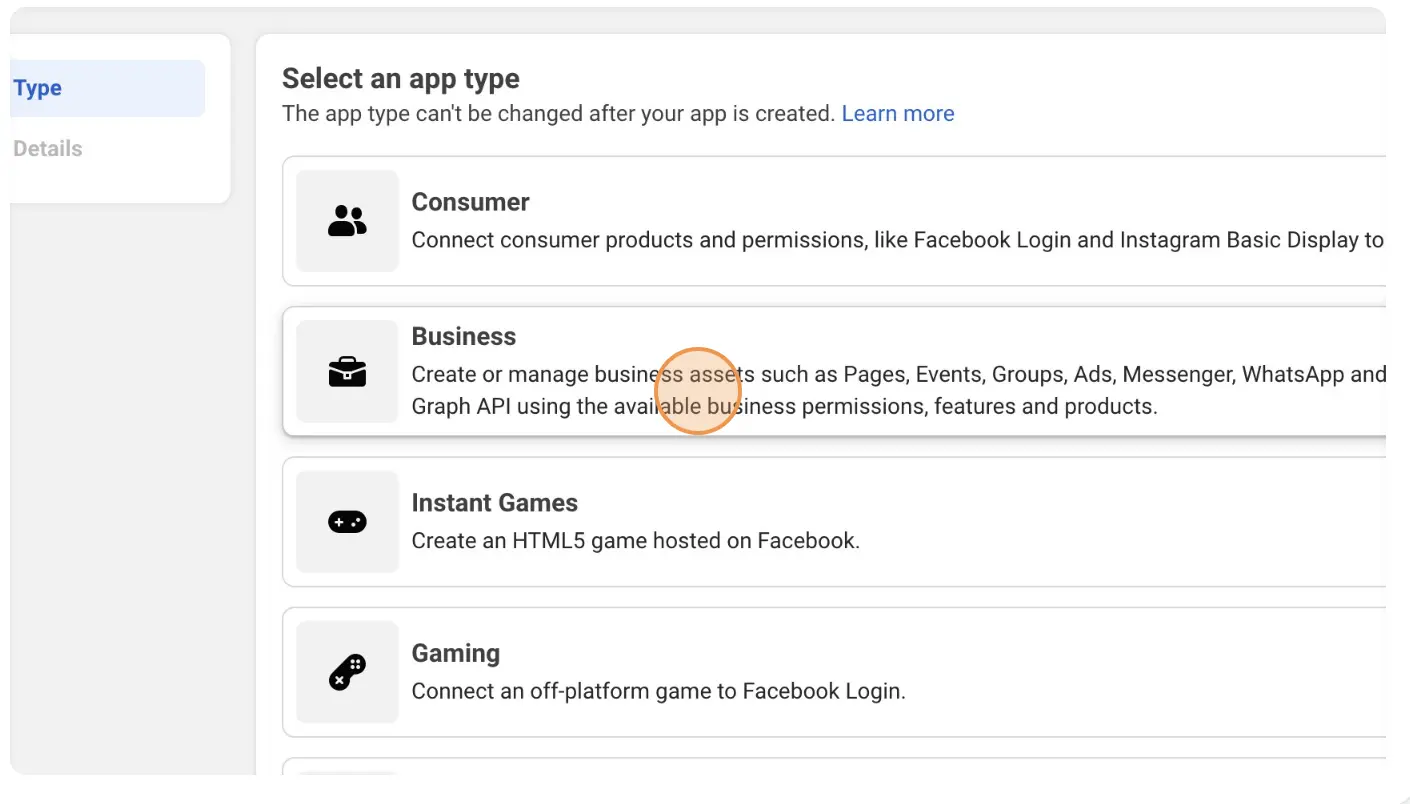Image resolution: width=1410 pixels, height=804 pixels.
Task: Click the Consumer people icon
Action: [x=347, y=221]
